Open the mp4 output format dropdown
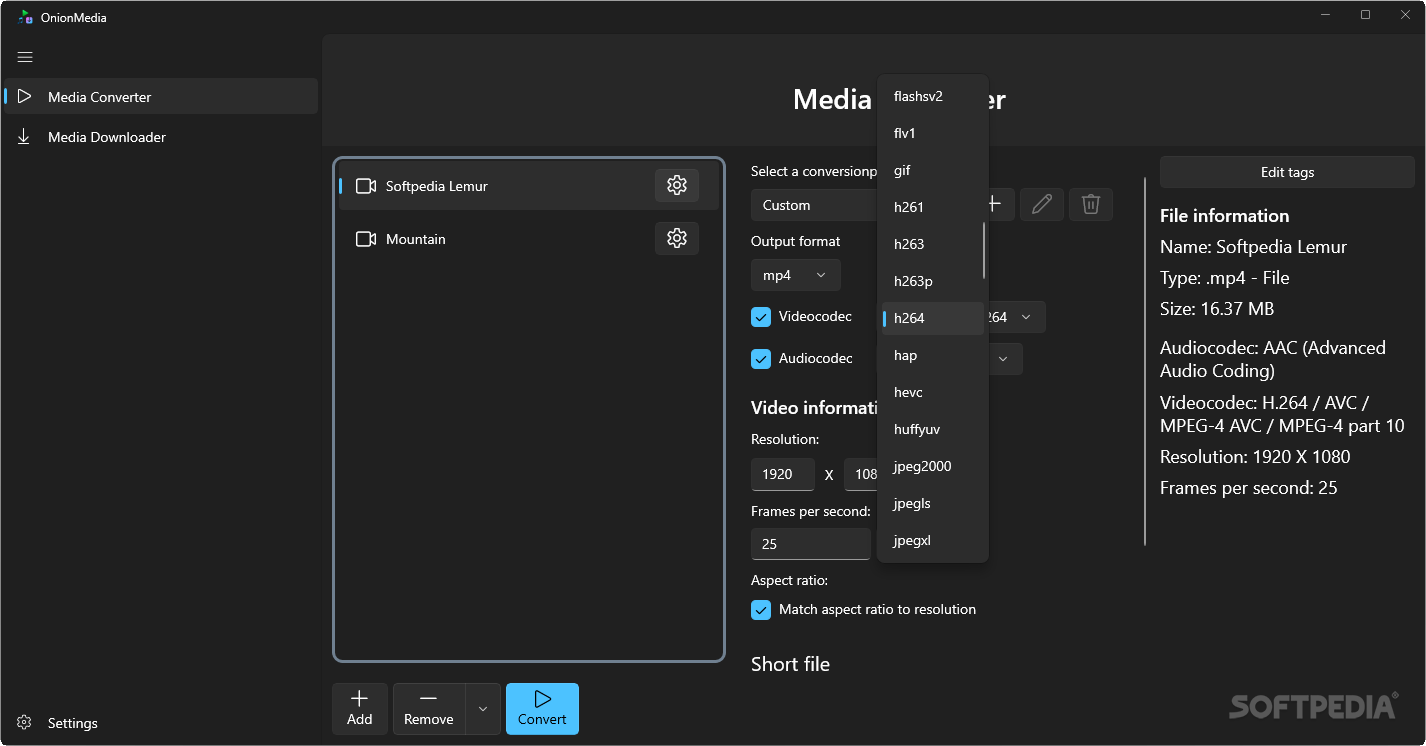Image resolution: width=1426 pixels, height=746 pixels. (x=795, y=275)
